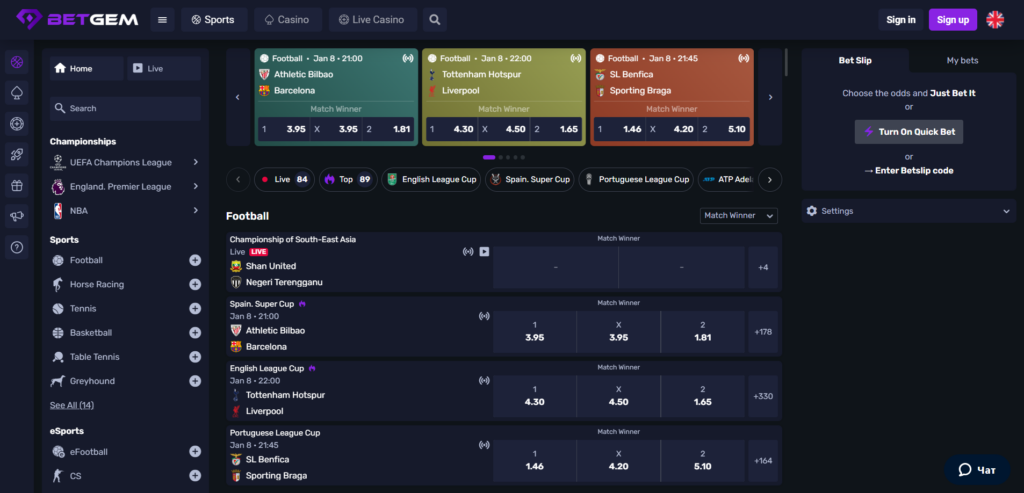Switch to the My bets tab
This screenshot has height=493, width=1024.
point(962,61)
